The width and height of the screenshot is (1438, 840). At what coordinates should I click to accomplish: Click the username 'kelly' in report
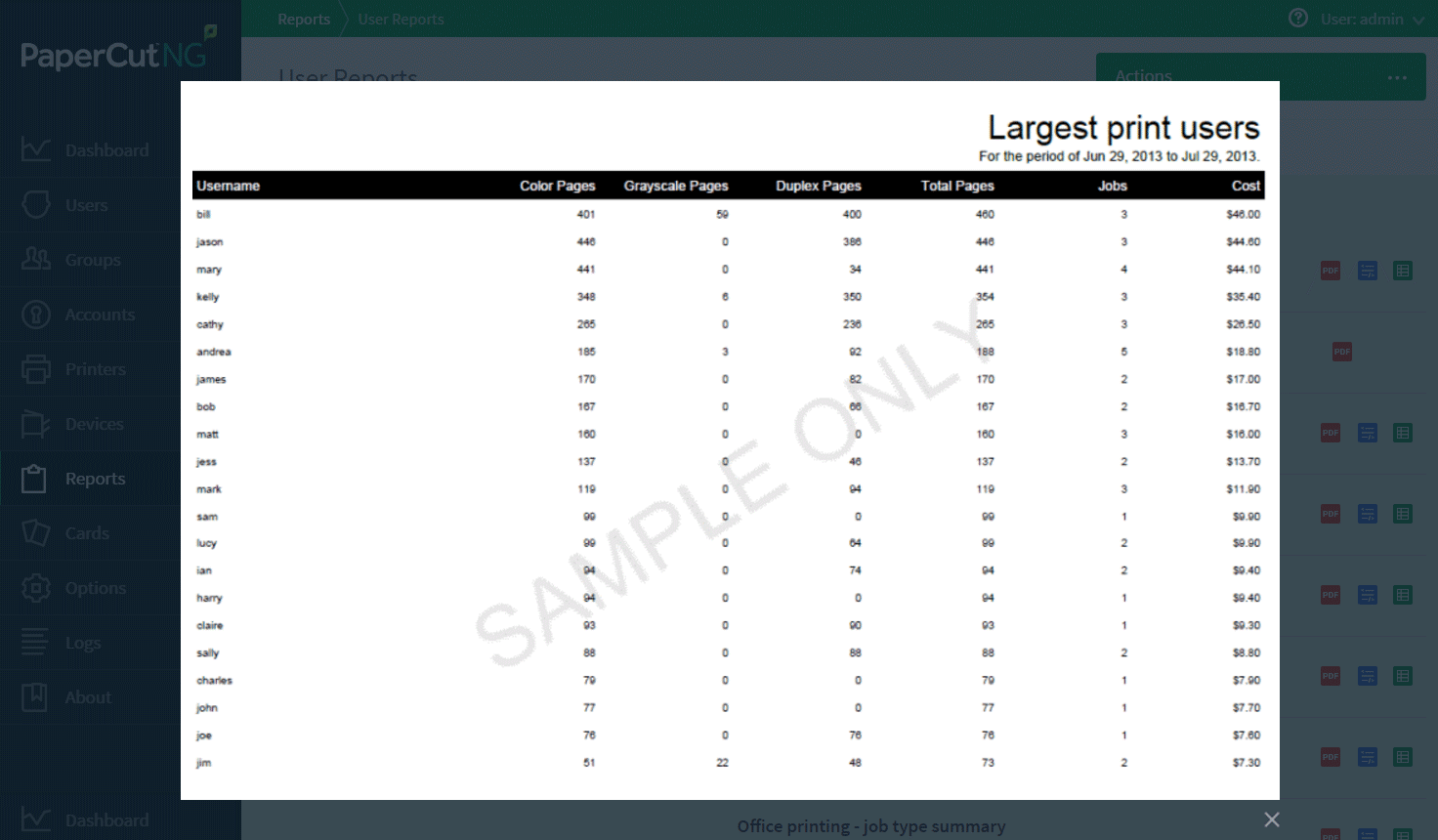click(x=207, y=296)
